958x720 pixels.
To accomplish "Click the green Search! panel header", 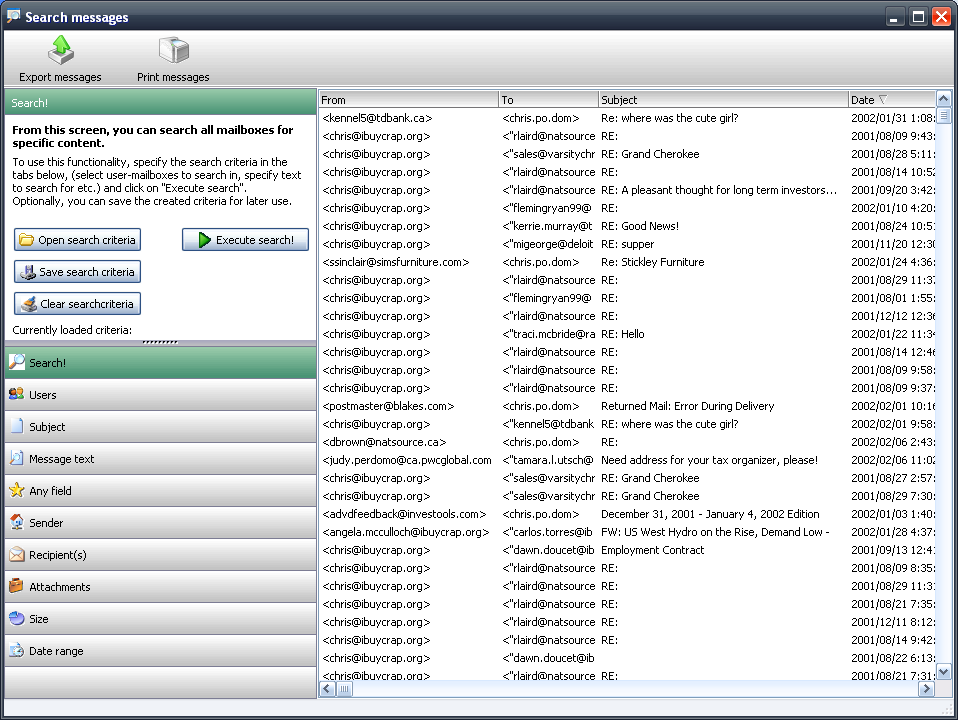I will click(160, 103).
